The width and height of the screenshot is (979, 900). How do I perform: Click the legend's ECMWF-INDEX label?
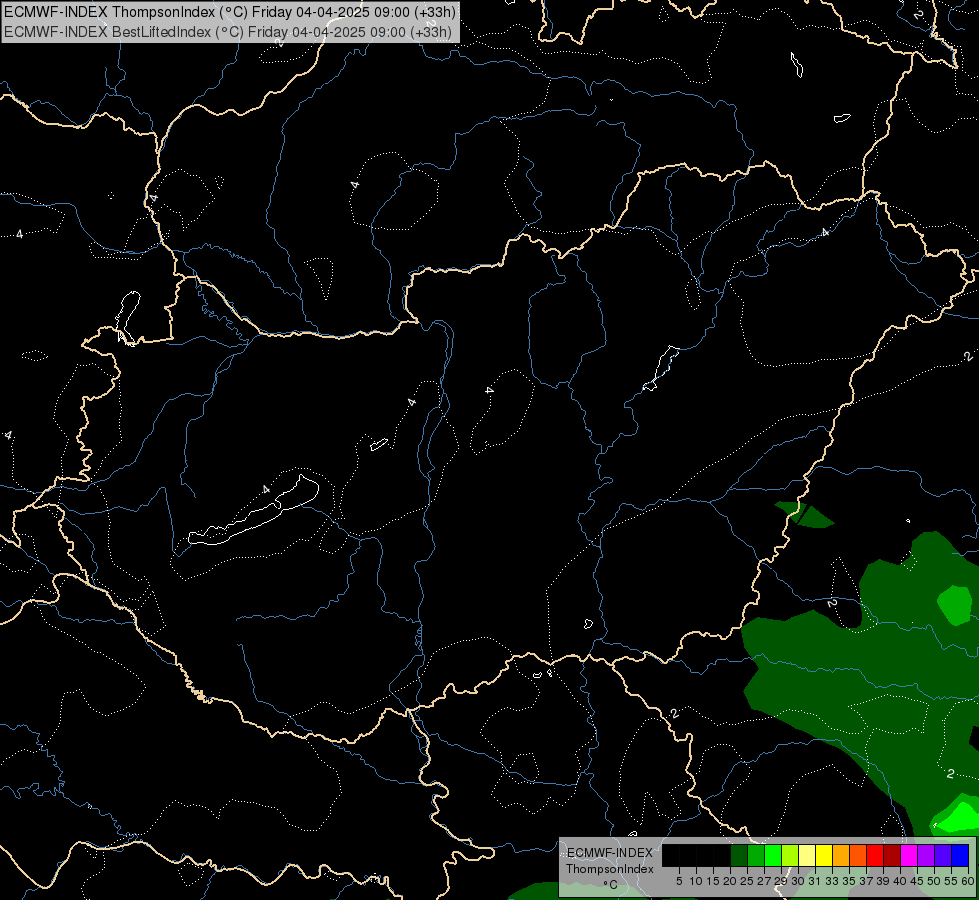(x=610, y=853)
